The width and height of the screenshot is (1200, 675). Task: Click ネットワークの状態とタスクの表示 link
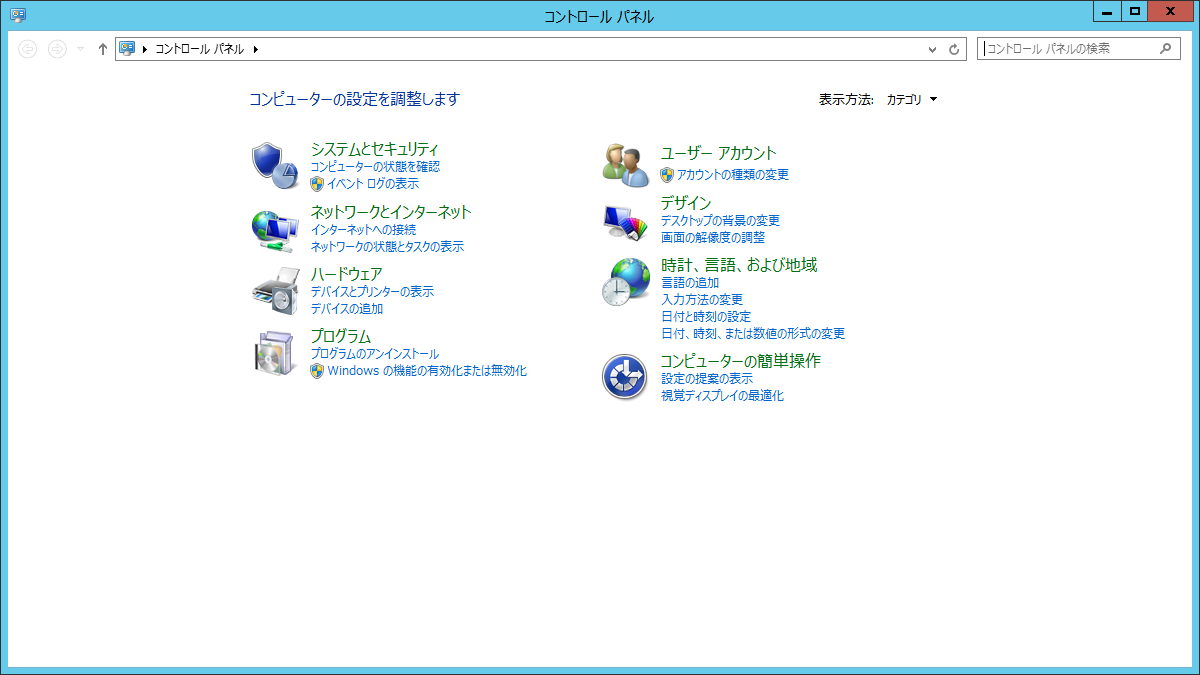click(x=387, y=247)
